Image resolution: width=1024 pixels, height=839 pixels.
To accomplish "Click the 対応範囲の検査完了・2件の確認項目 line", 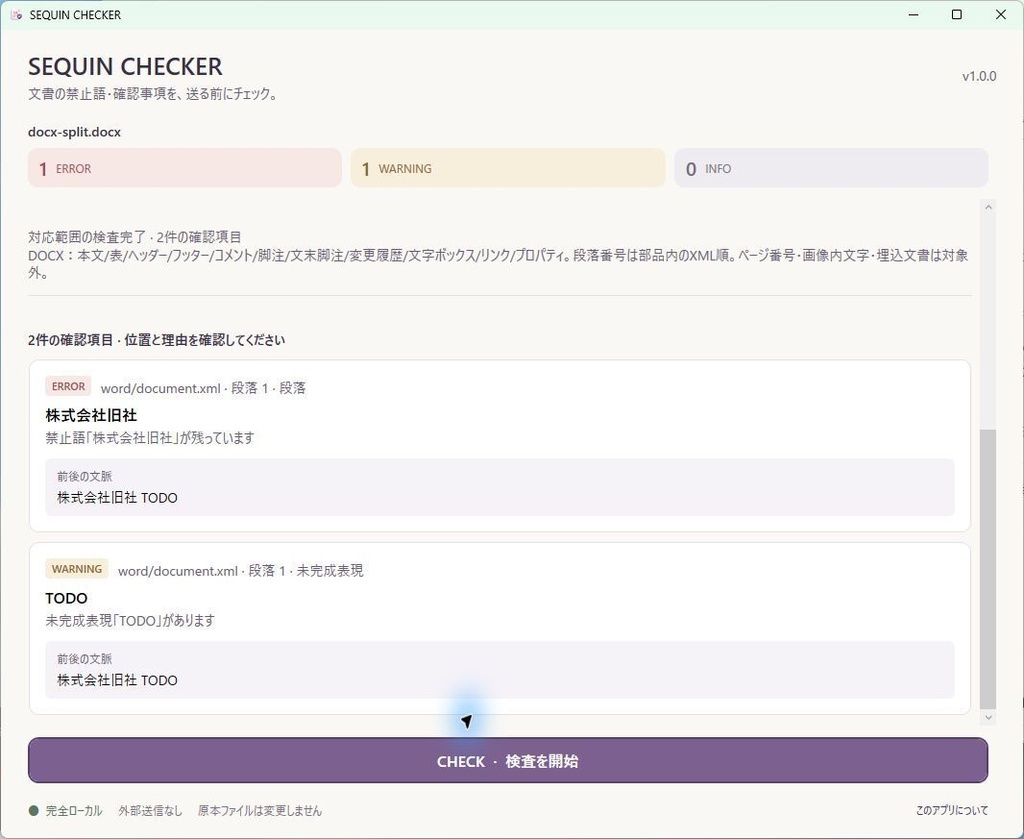I will click(135, 237).
